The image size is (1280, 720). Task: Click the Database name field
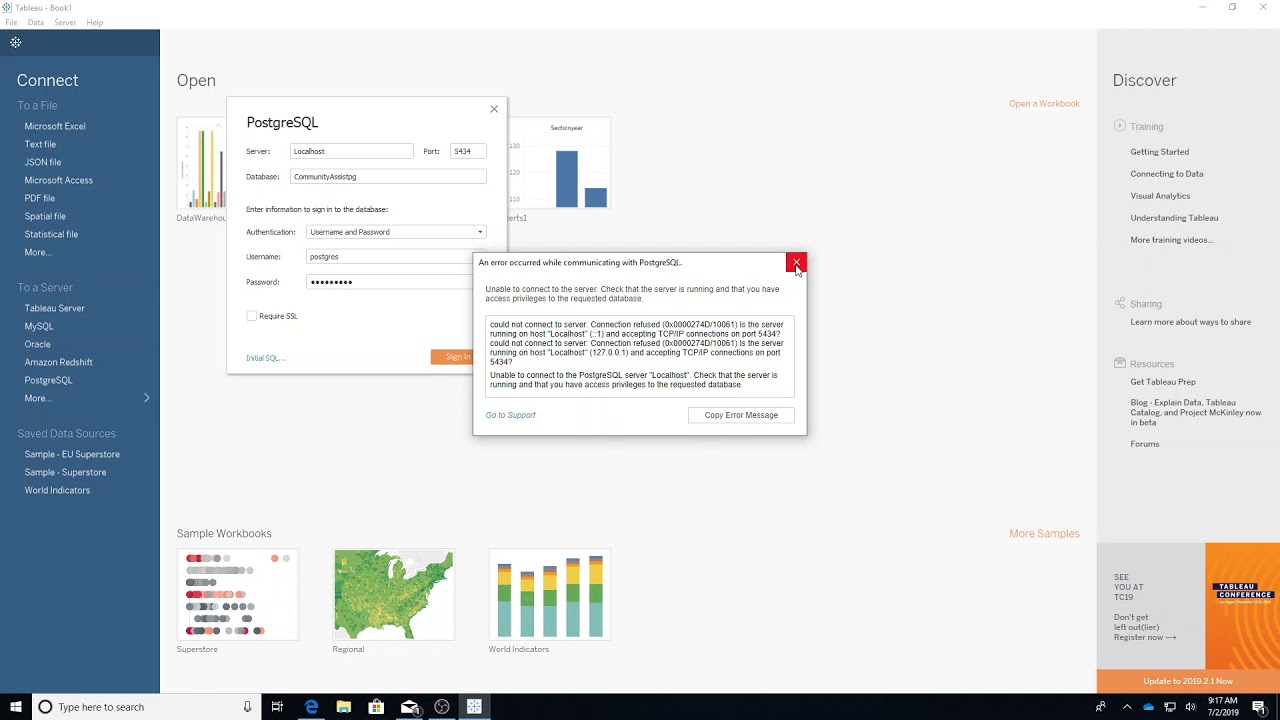pos(388,176)
